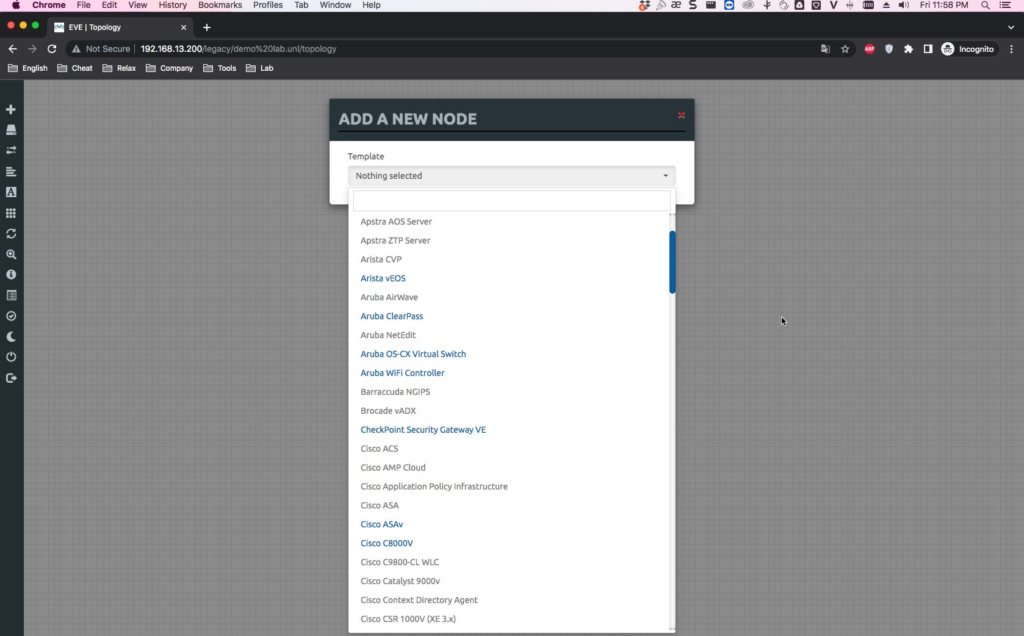
Task: Open the History menu in menu bar
Action: pos(172,5)
